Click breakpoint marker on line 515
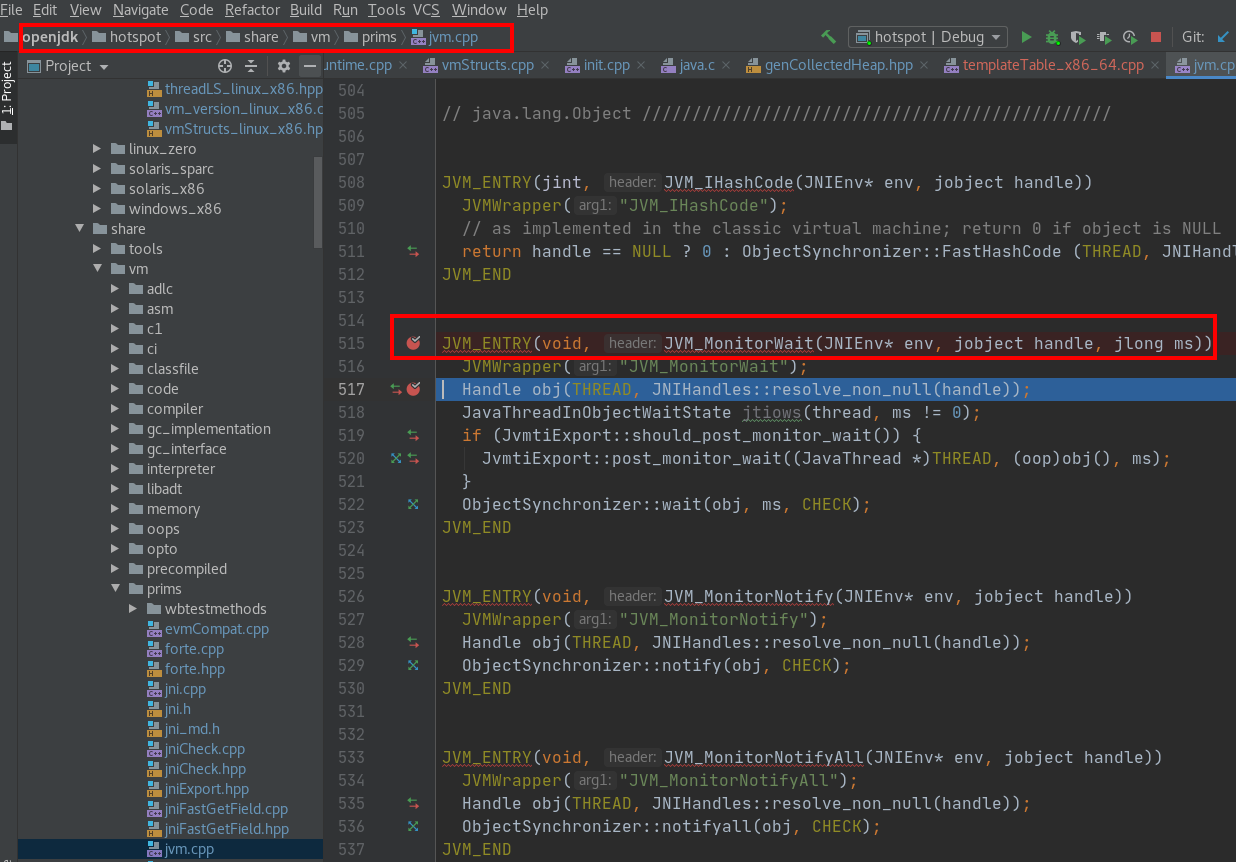Screen dimensions: 1236x862 tap(413, 343)
